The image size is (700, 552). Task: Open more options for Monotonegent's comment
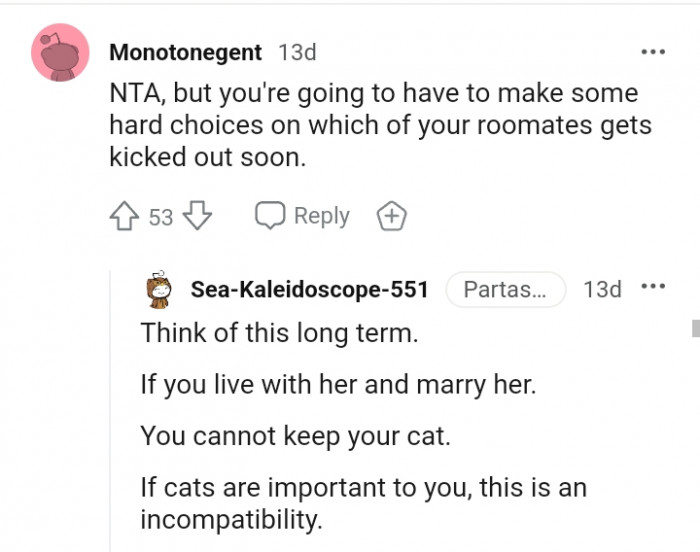652,52
